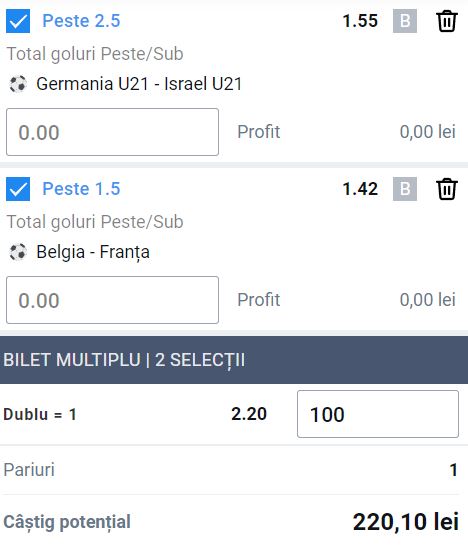Remove the Peste 1.5 selection with trash icon

point(447,189)
